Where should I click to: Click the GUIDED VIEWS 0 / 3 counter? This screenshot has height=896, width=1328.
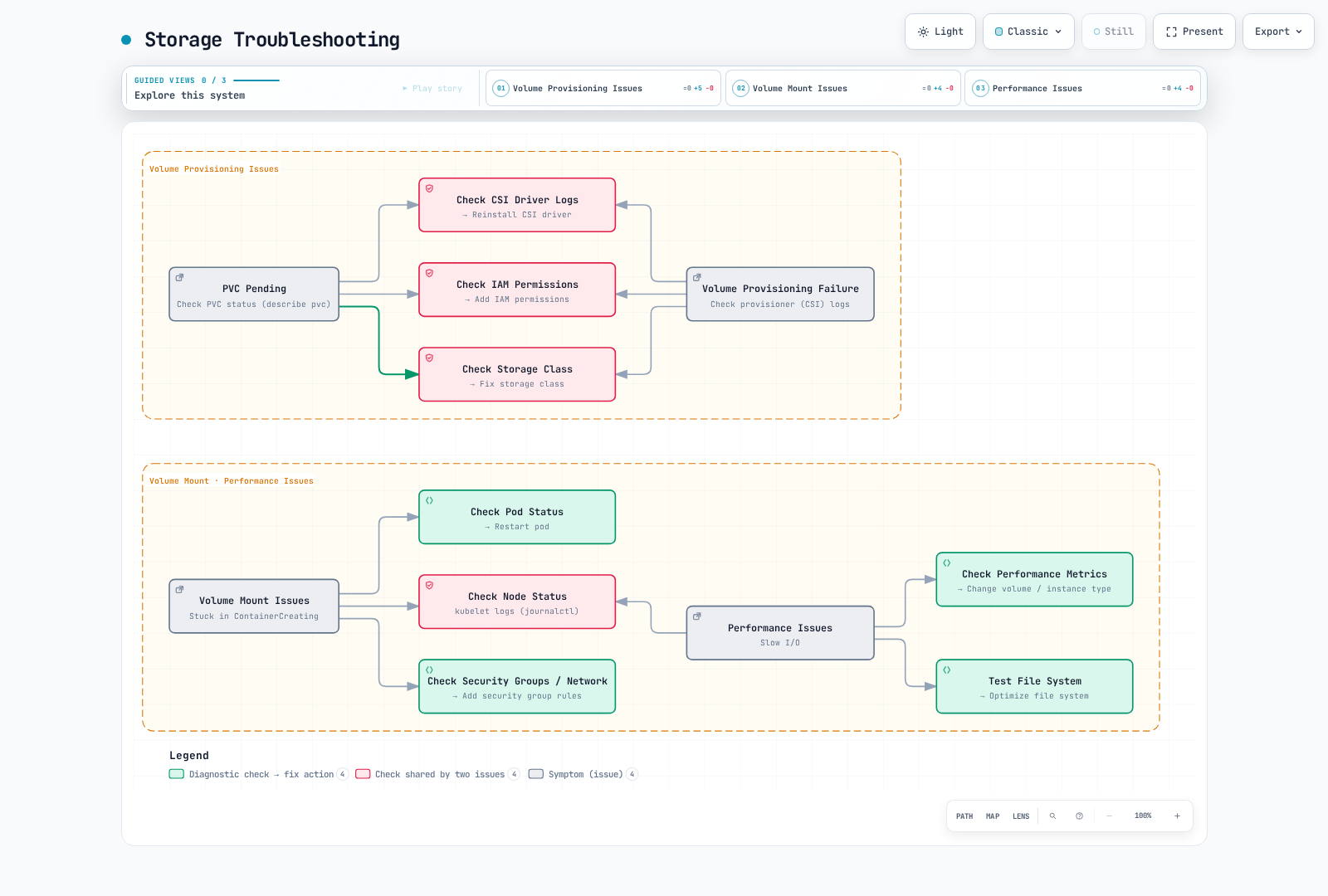180,80
